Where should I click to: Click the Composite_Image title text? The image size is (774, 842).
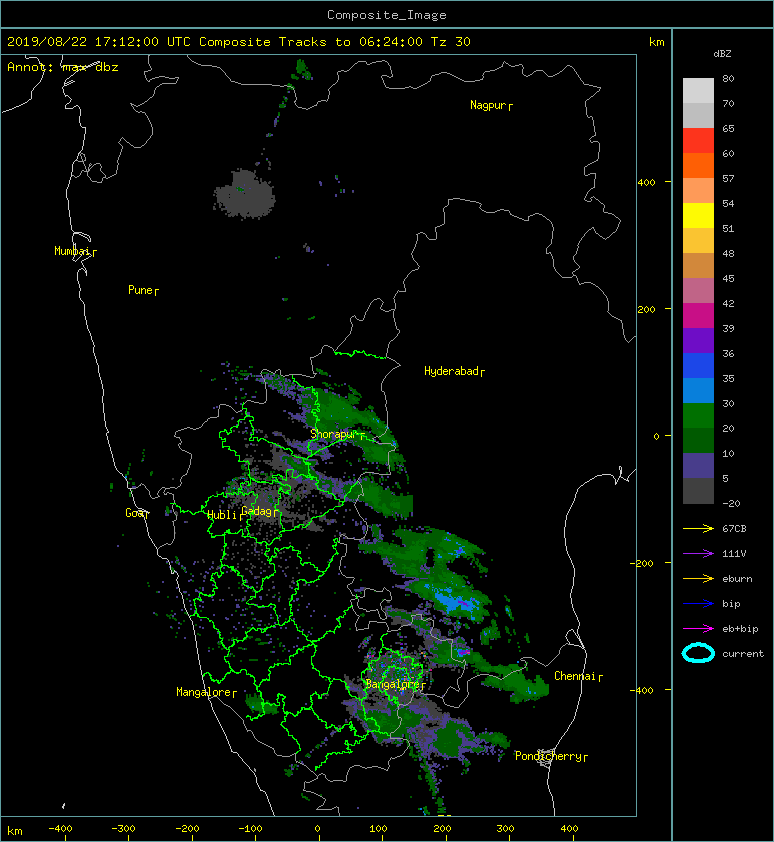387,15
